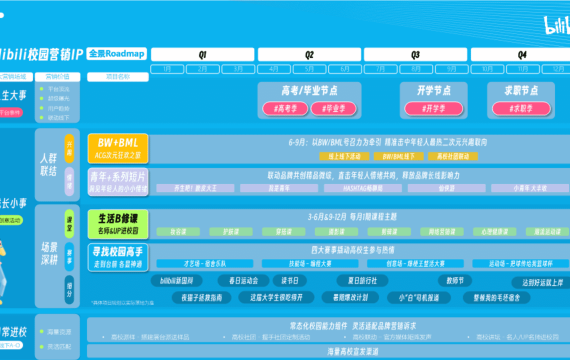Click the #求职季 pink tag

coord(521,108)
